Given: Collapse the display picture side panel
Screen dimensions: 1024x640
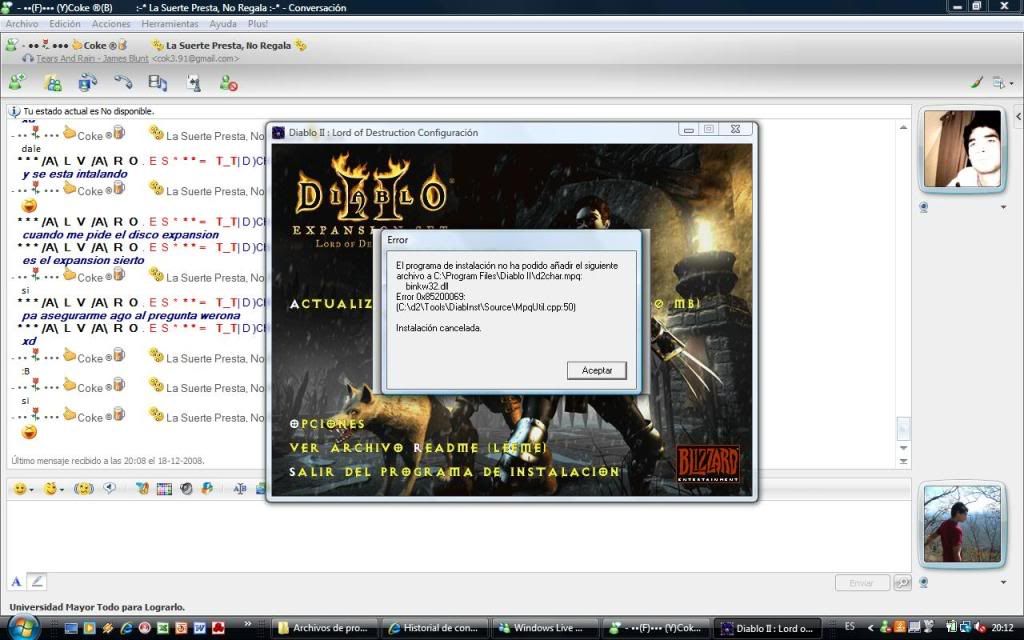Looking at the screenshot, I should [1018, 117].
